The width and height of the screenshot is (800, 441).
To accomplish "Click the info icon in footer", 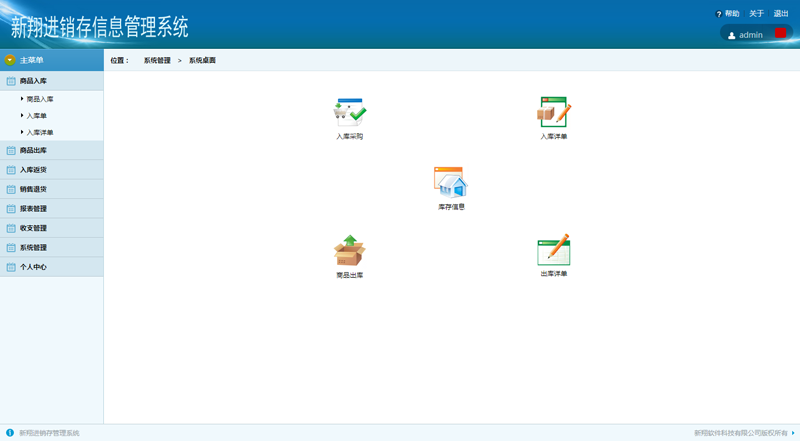I will point(10,433).
